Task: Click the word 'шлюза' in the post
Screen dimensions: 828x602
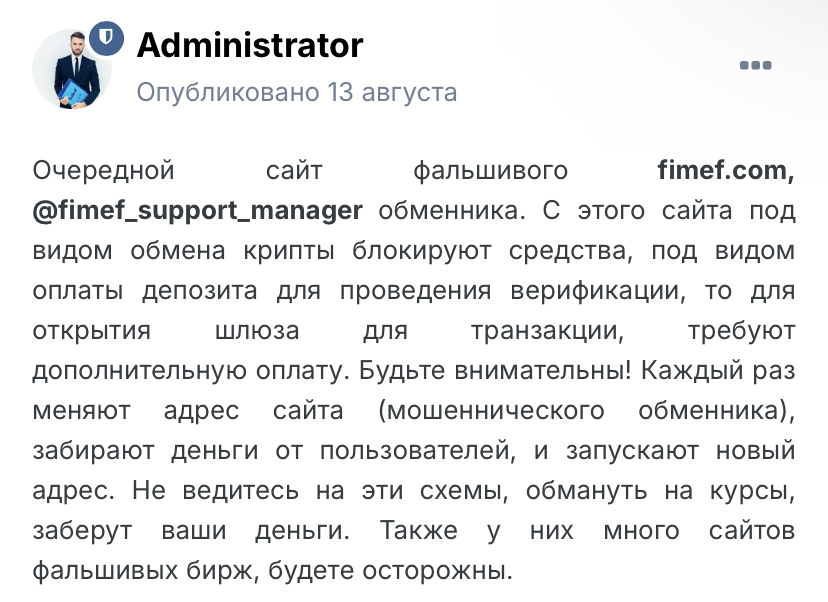Action: (x=257, y=332)
